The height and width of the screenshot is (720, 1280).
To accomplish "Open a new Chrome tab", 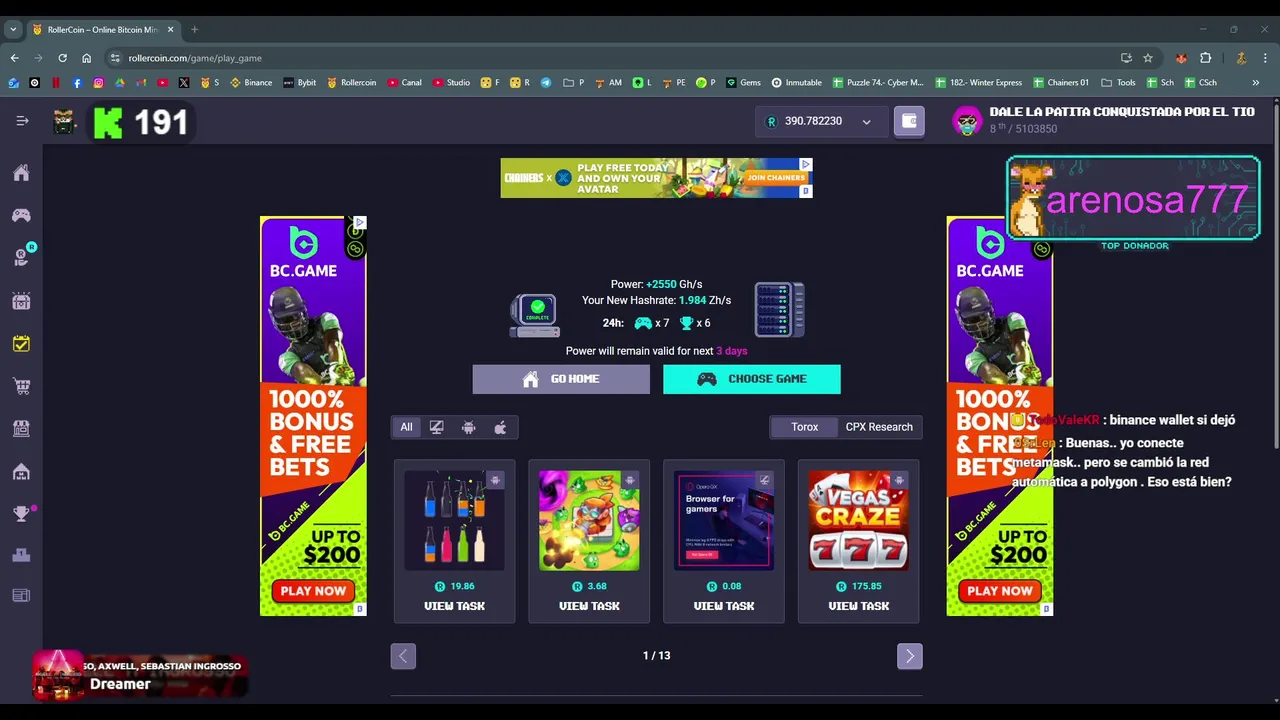I will (x=195, y=29).
